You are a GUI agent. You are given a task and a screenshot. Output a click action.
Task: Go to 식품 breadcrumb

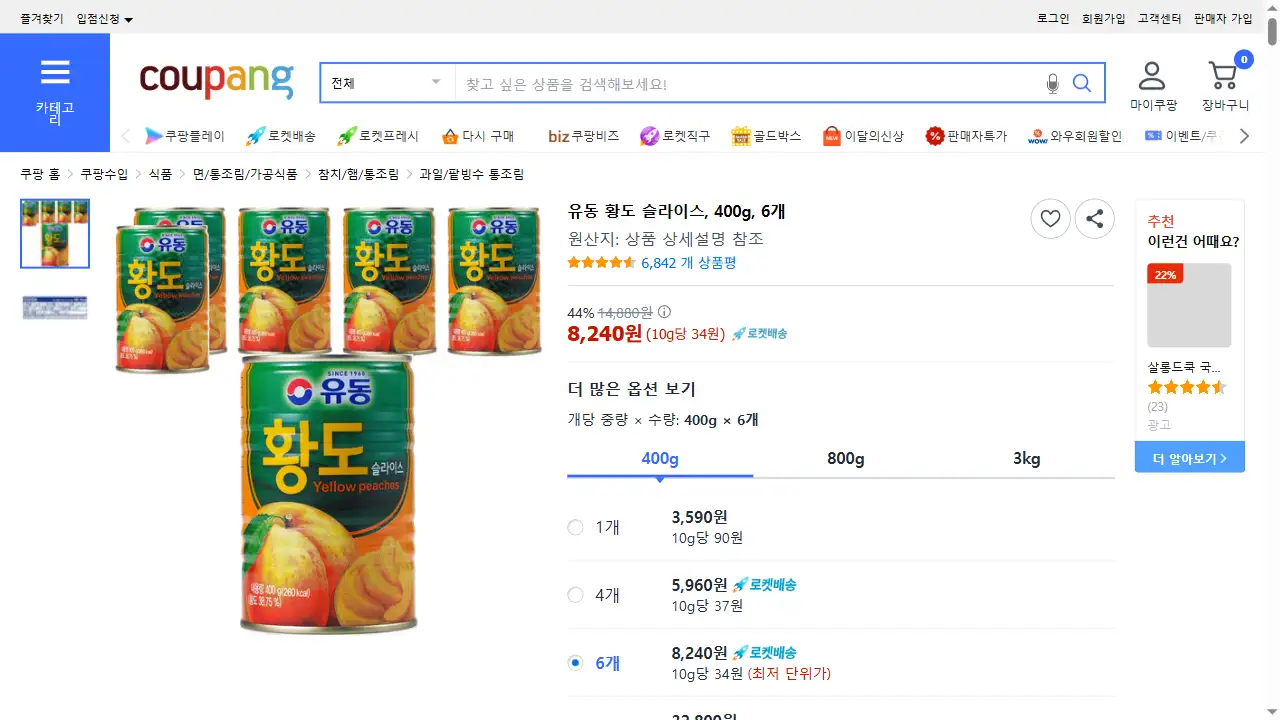pyautogui.click(x=160, y=174)
